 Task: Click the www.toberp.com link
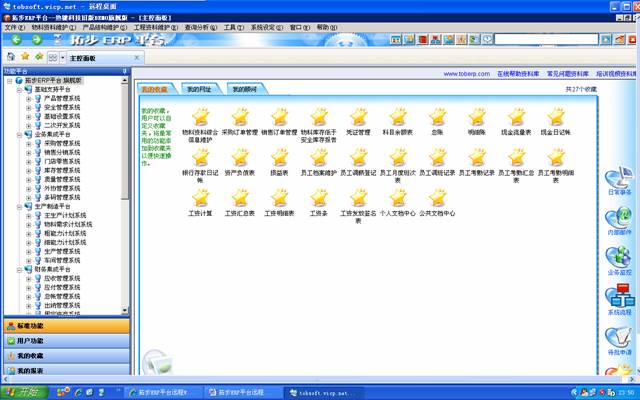463,73
